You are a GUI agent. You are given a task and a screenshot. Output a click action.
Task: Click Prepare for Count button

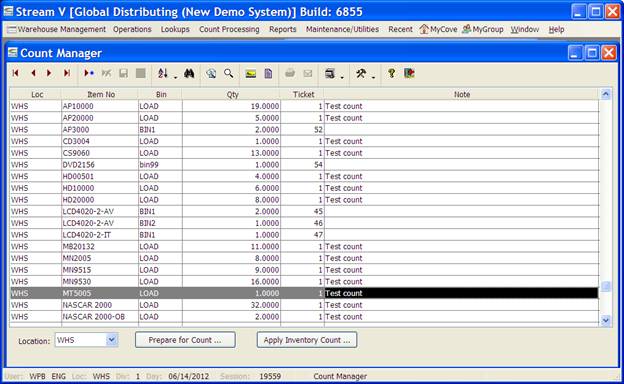point(185,340)
